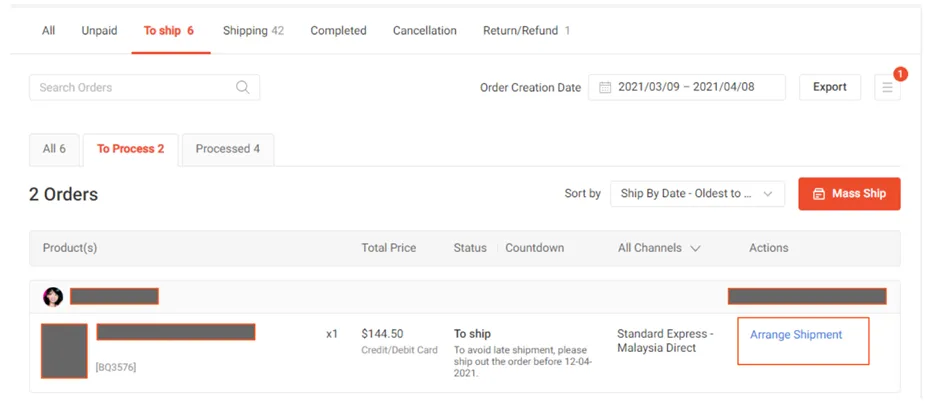Image resolution: width=940 pixels, height=408 pixels.
Task: Click the buyer avatar icon
Action: [x=53, y=297]
